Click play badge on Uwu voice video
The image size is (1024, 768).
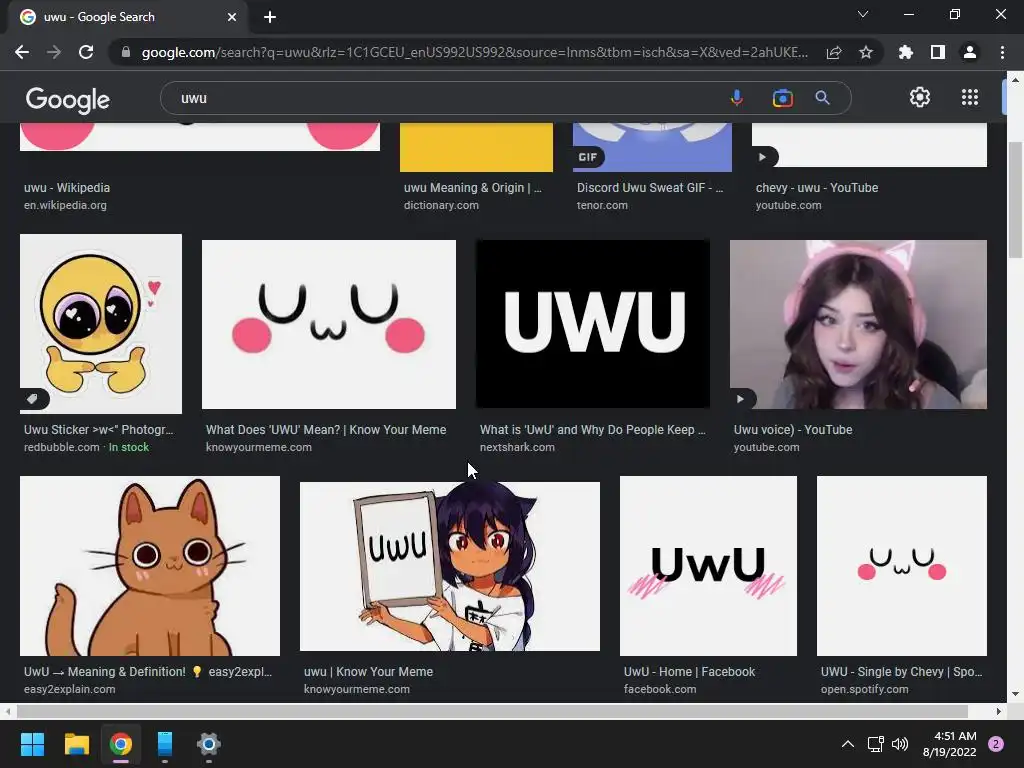(x=741, y=398)
